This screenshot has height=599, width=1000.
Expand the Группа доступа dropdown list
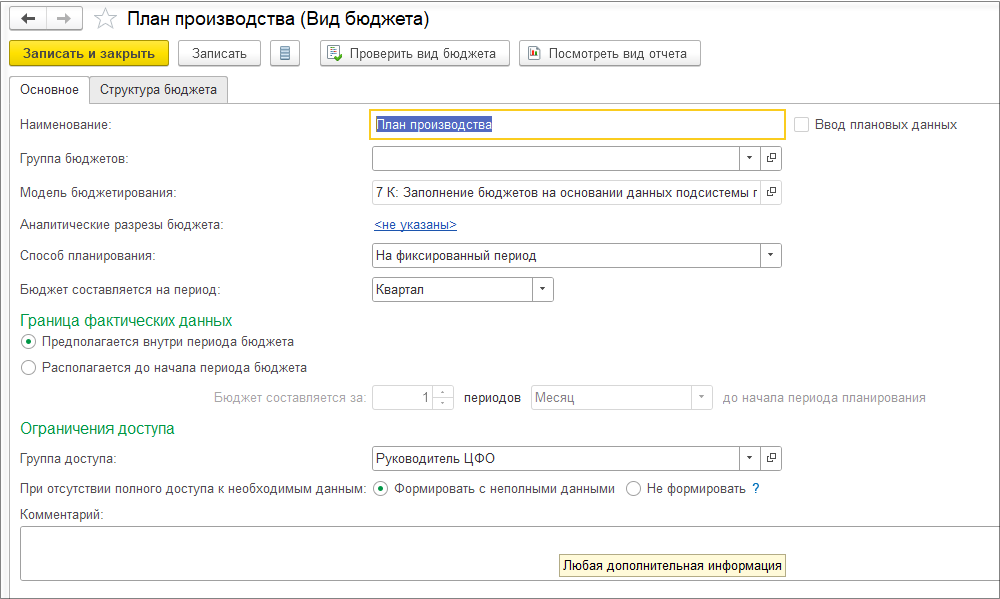[749, 459]
